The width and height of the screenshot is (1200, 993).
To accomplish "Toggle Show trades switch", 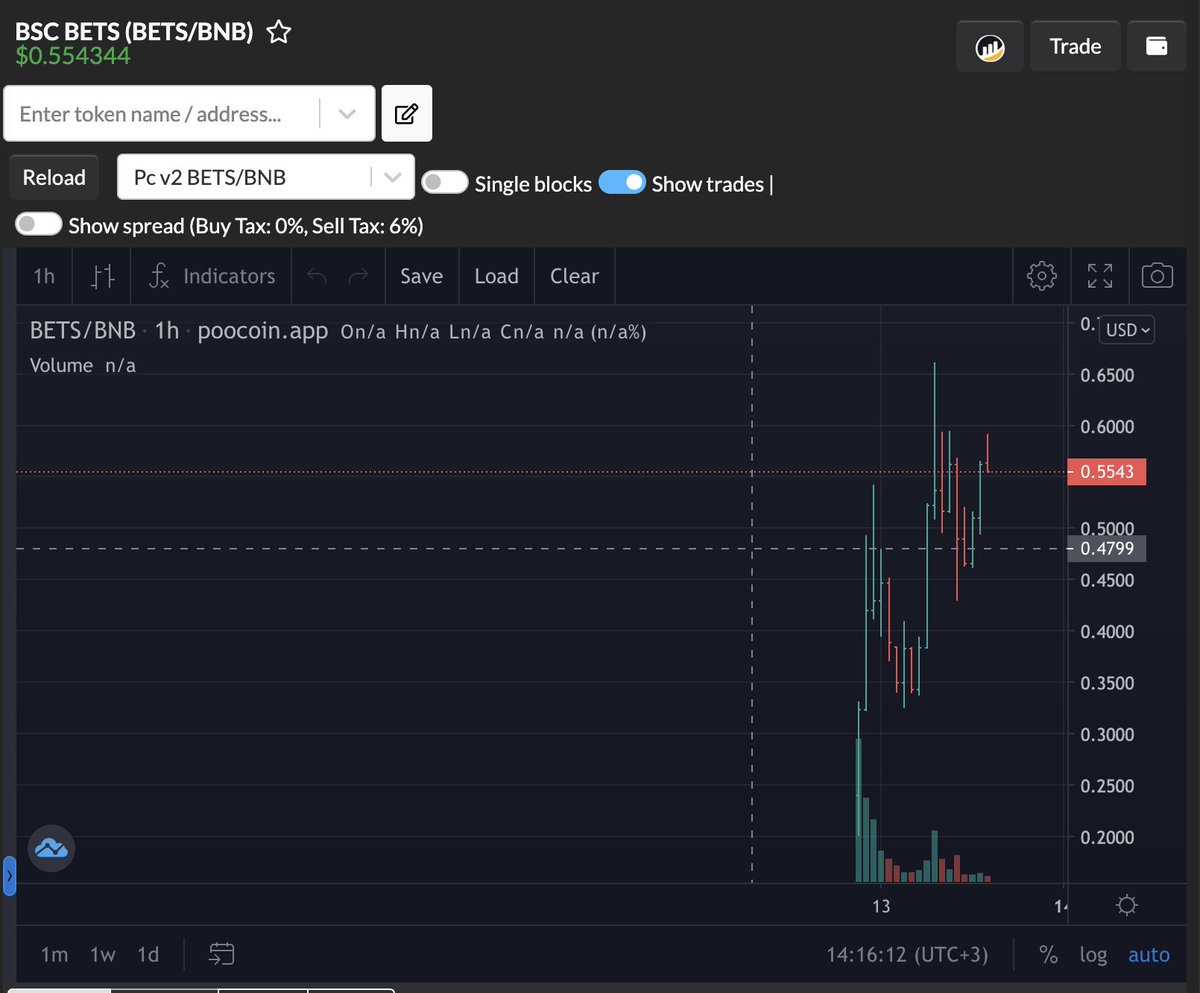I will coord(622,182).
